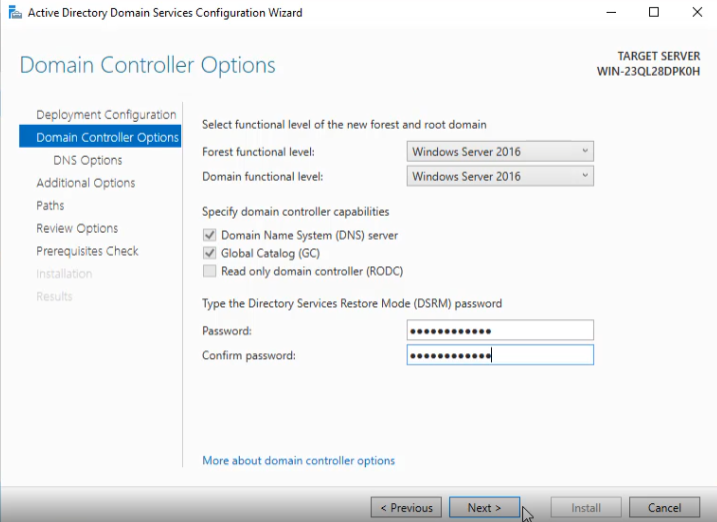The width and height of the screenshot is (717, 522).
Task: Focus the Confirm password field
Action: 500,355
